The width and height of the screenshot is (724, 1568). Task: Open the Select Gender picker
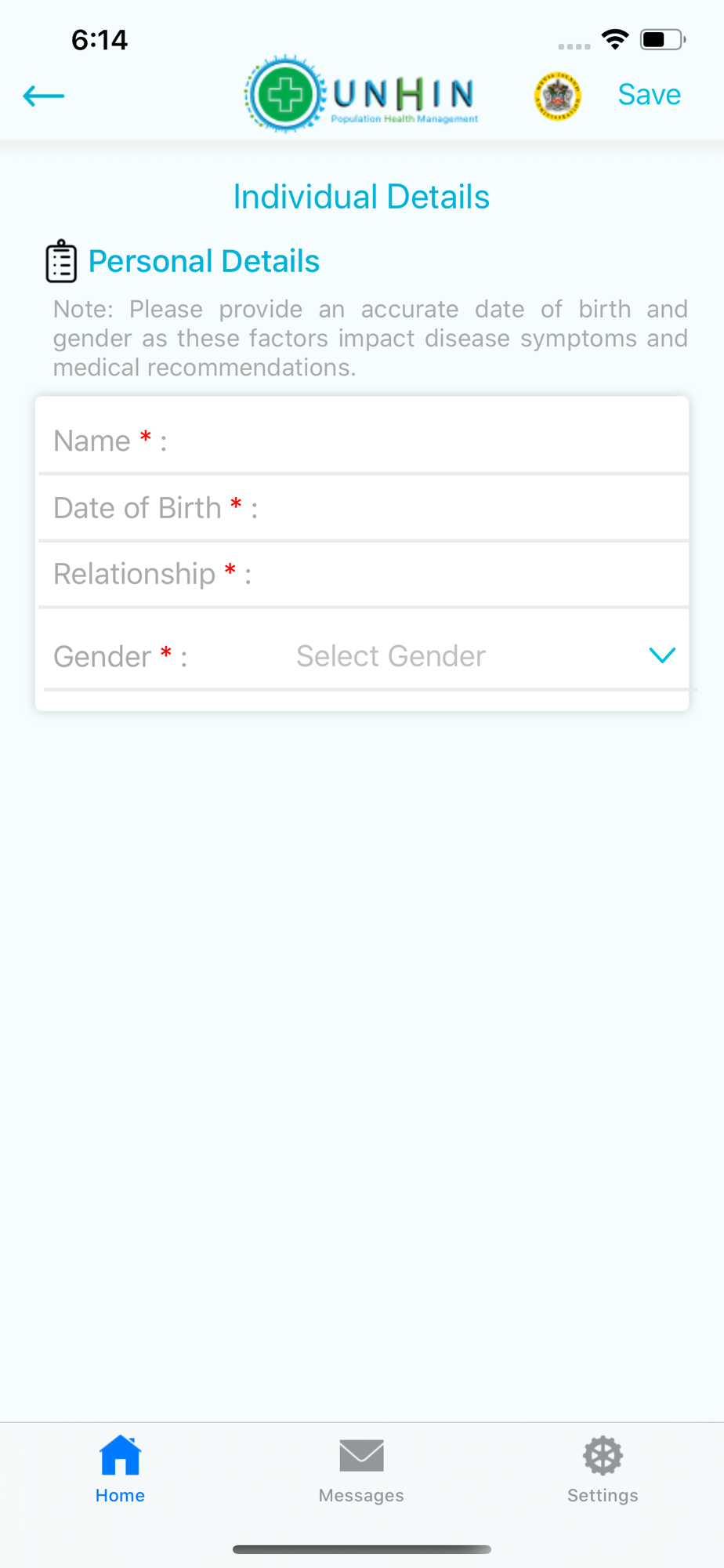pos(391,655)
